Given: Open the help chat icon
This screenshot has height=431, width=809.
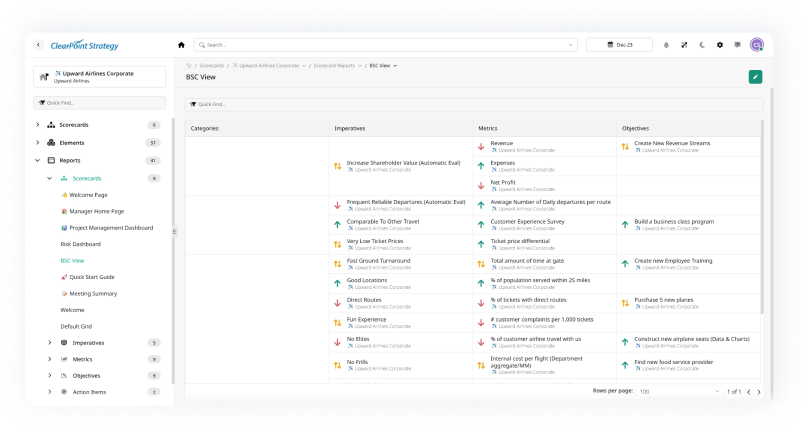Looking at the screenshot, I should [738, 45].
